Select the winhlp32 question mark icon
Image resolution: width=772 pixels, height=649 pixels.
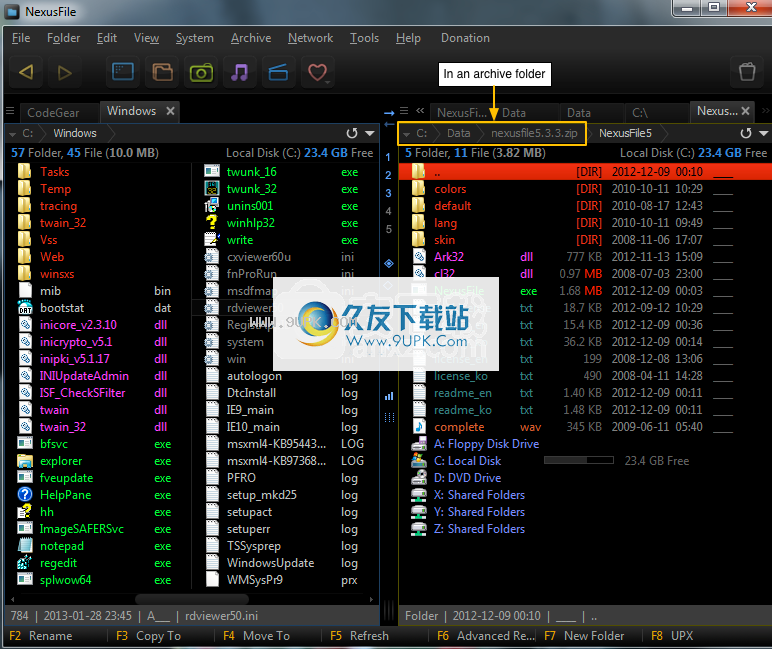[212, 223]
